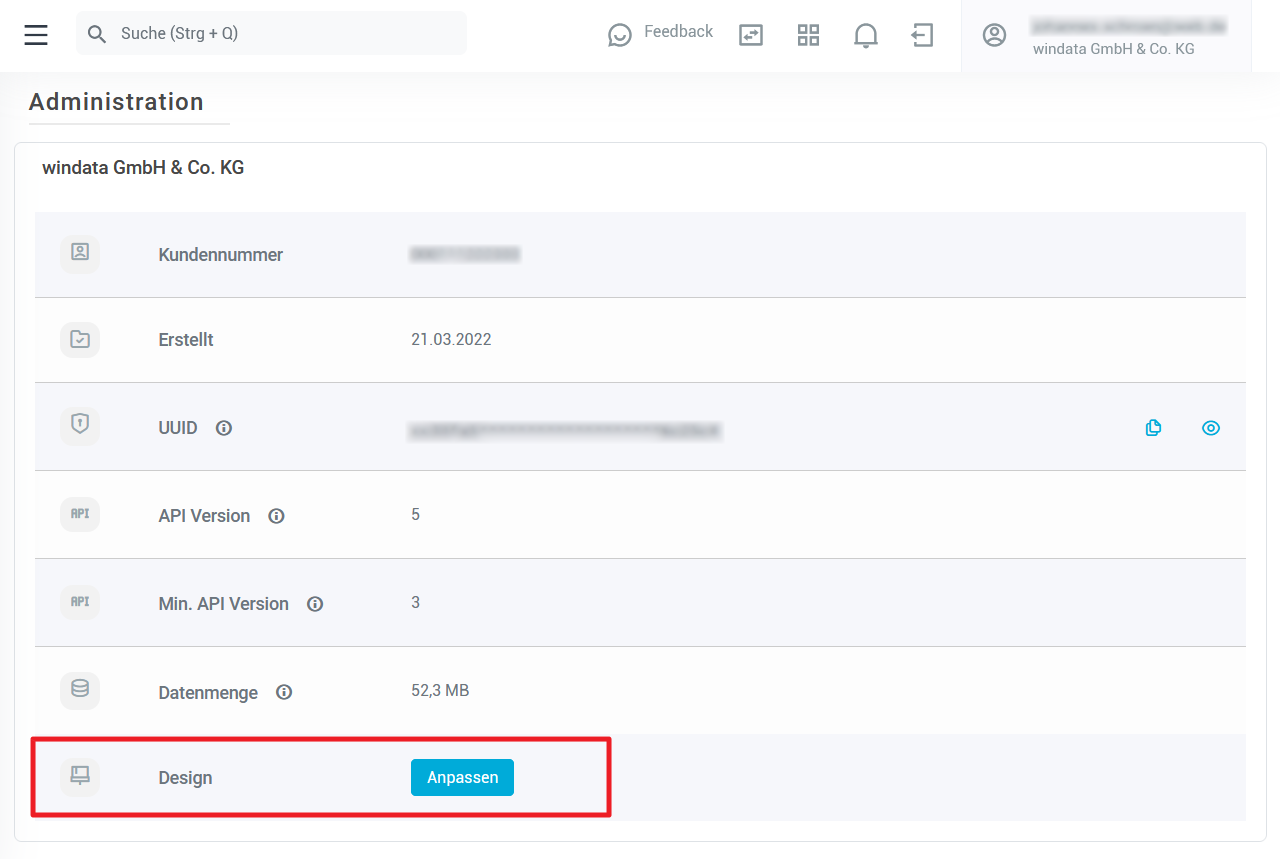Image resolution: width=1280 pixels, height=859 pixels.
Task: Show info for API Version
Action: click(276, 516)
